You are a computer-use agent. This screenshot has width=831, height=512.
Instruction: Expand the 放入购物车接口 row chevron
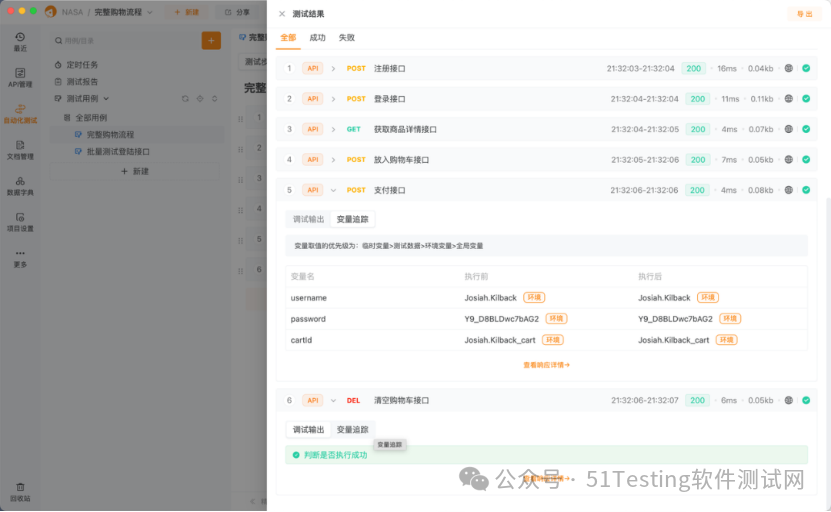333,160
